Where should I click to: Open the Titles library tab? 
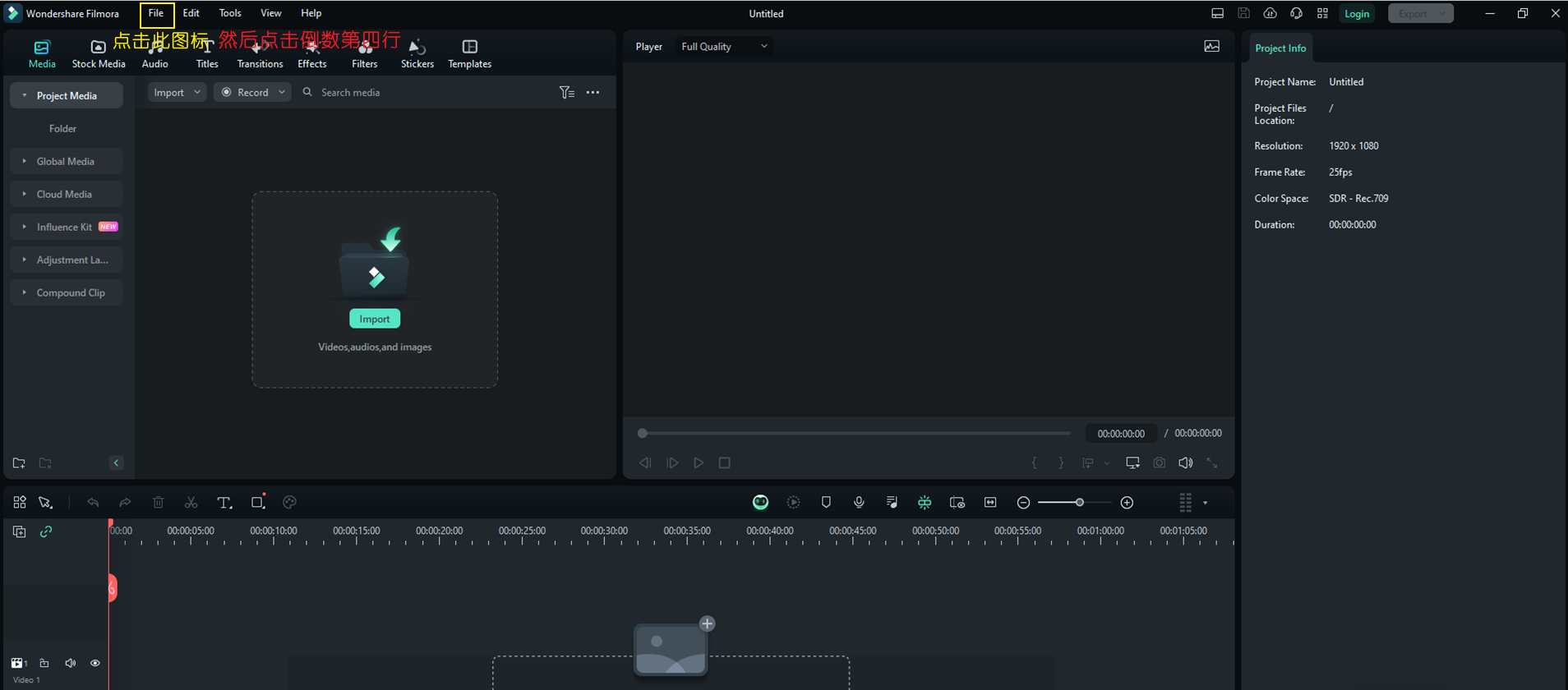207,54
